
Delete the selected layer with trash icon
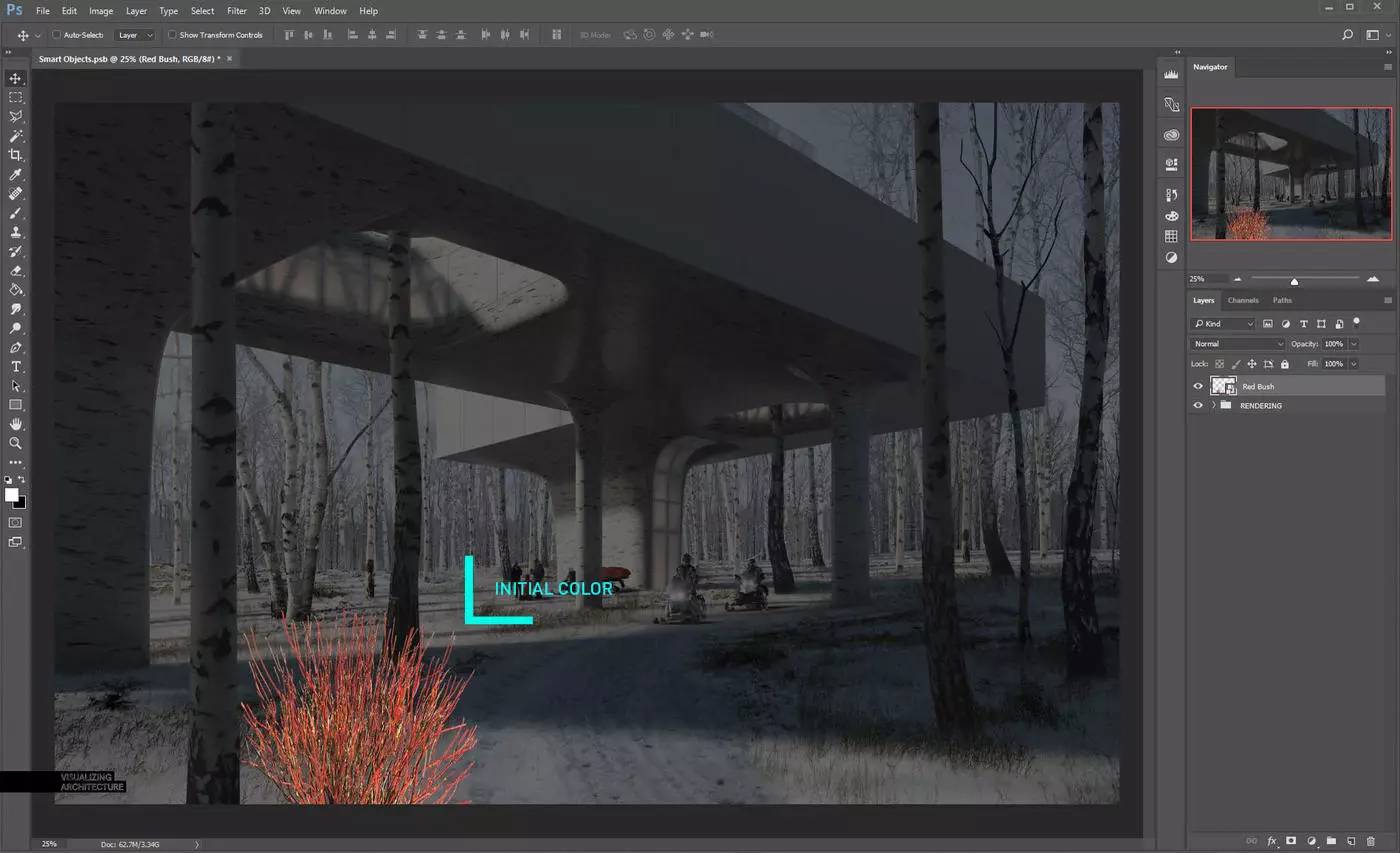tap(1371, 841)
